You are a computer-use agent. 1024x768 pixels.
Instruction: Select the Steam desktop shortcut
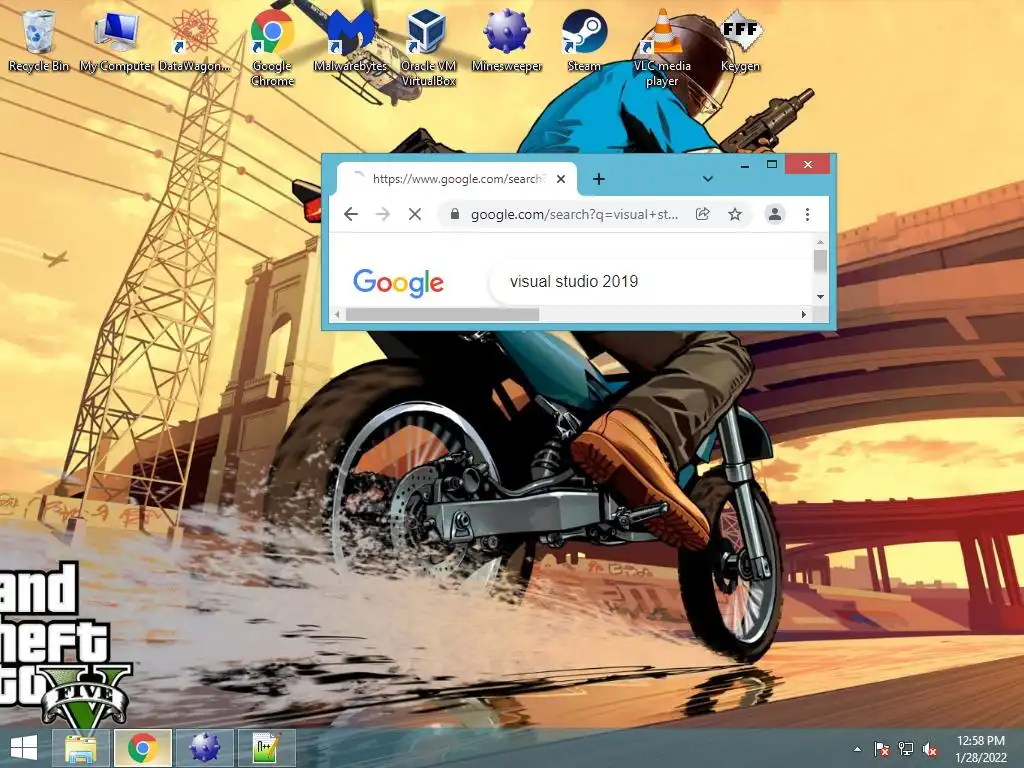(584, 39)
